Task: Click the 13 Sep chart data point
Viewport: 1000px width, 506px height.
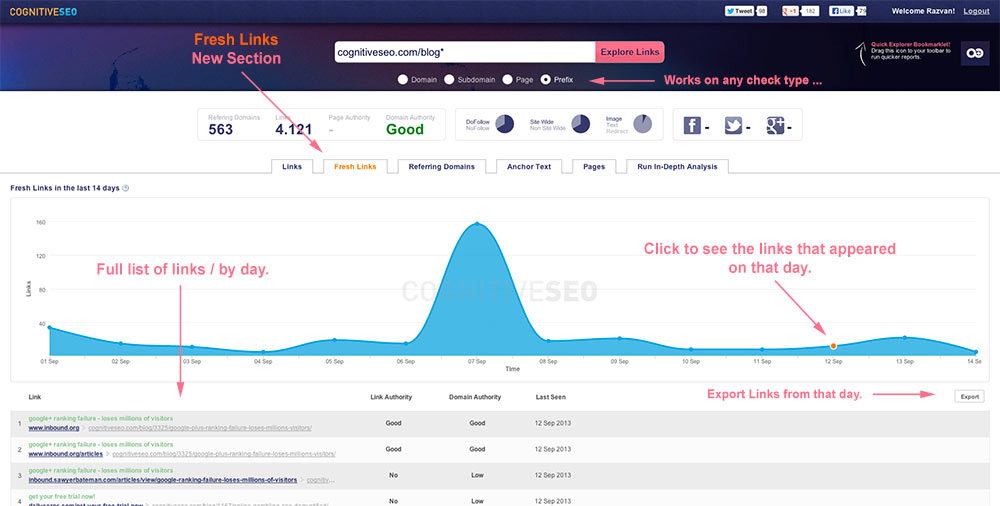Action: pyautogui.click(x=904, y=338)
